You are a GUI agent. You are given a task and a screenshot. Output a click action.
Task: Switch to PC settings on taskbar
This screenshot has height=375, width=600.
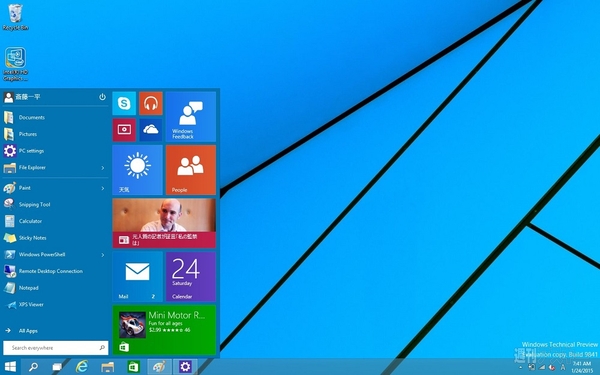185,367
